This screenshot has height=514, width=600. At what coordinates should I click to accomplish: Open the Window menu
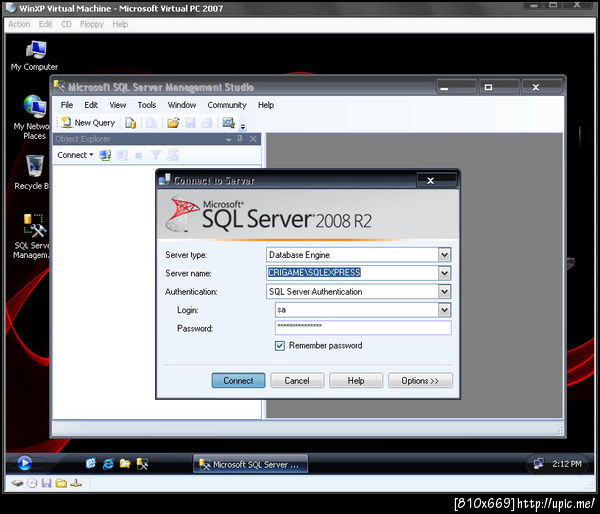click(x=182, y=105)
